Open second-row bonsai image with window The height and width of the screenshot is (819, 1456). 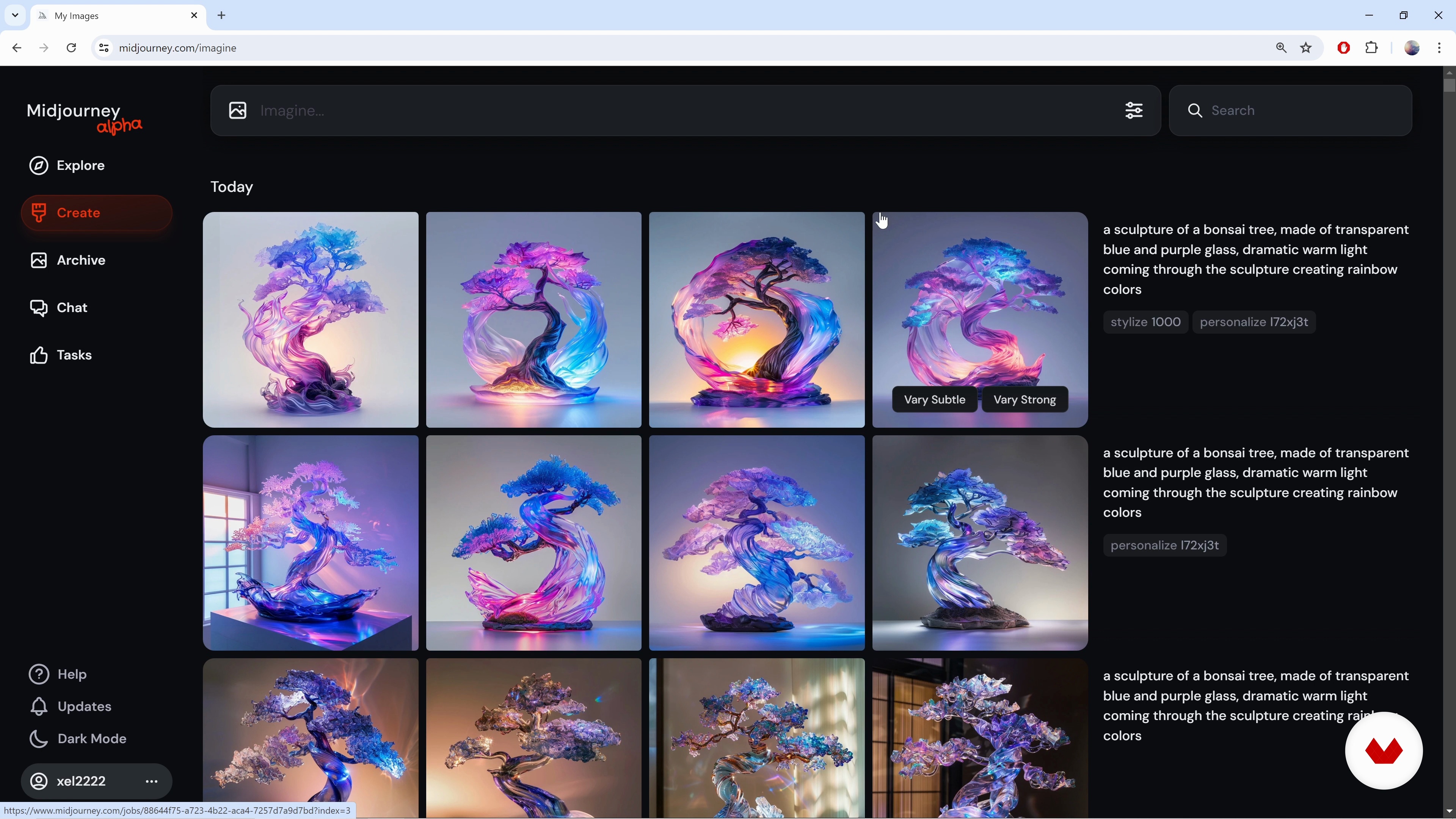tap(310, 543)
